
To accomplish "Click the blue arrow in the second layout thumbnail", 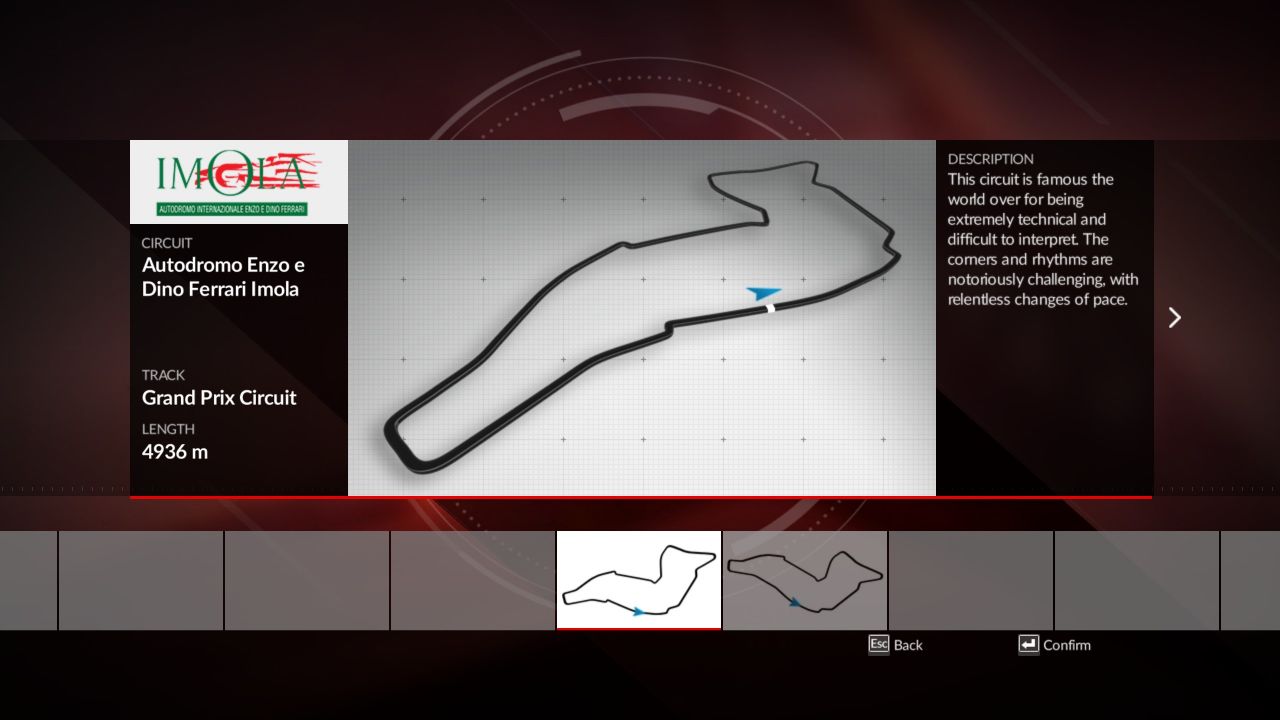I will pos(794,602).
